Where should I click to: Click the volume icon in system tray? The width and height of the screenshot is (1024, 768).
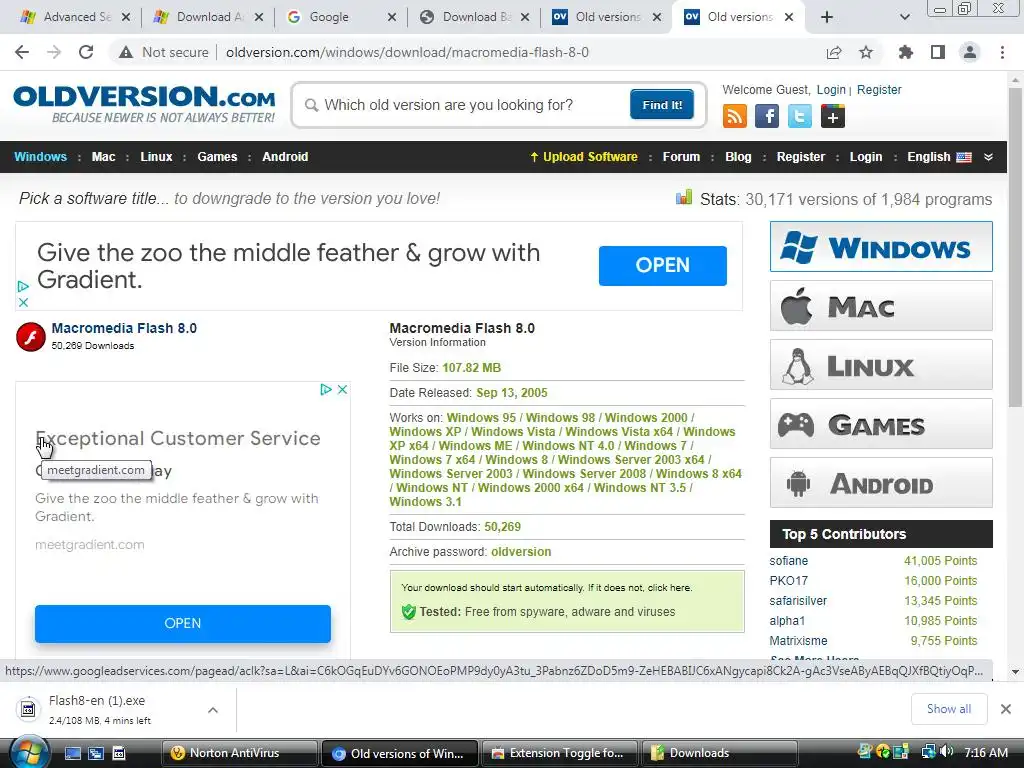pos(947,752)
